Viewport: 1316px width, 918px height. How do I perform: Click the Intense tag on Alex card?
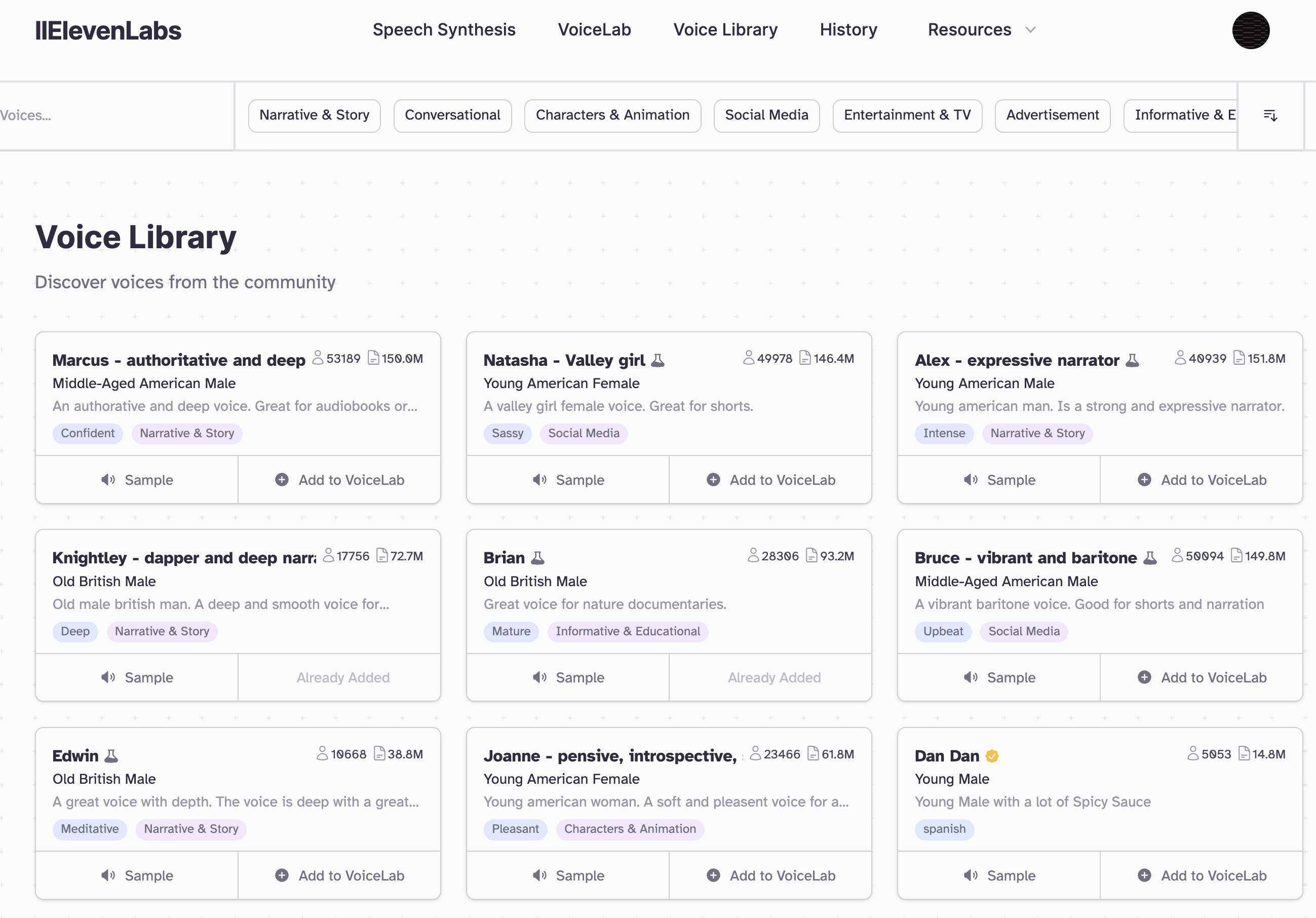coord(944,434)
